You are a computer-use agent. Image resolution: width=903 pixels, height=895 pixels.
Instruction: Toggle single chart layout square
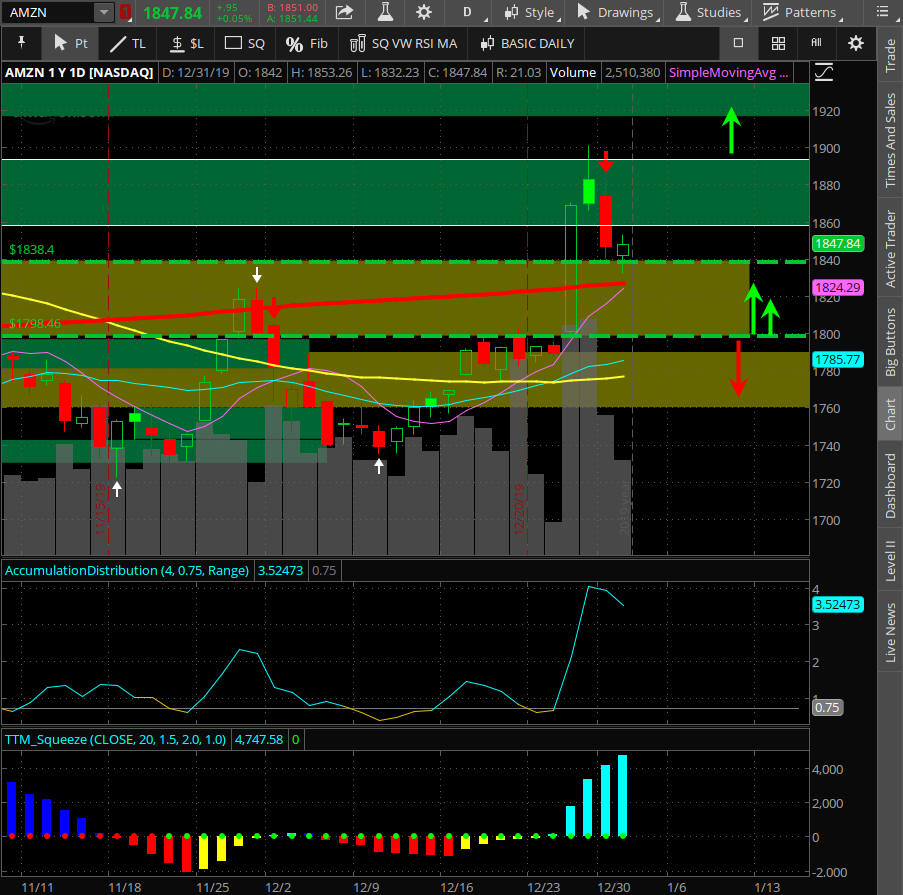pyautogui.click(x=739, y=43)
